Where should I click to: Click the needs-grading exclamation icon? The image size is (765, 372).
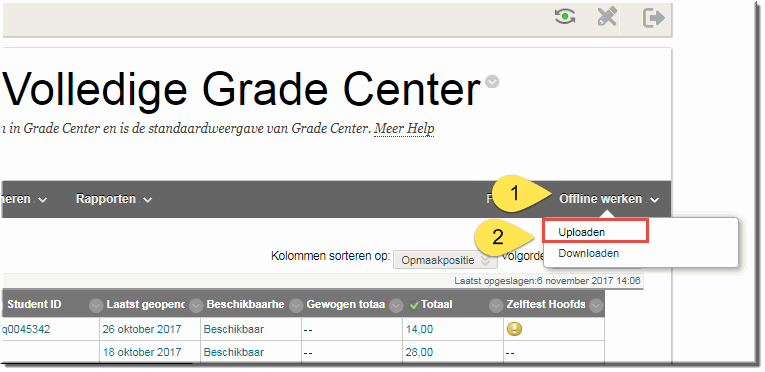[515, 329]
